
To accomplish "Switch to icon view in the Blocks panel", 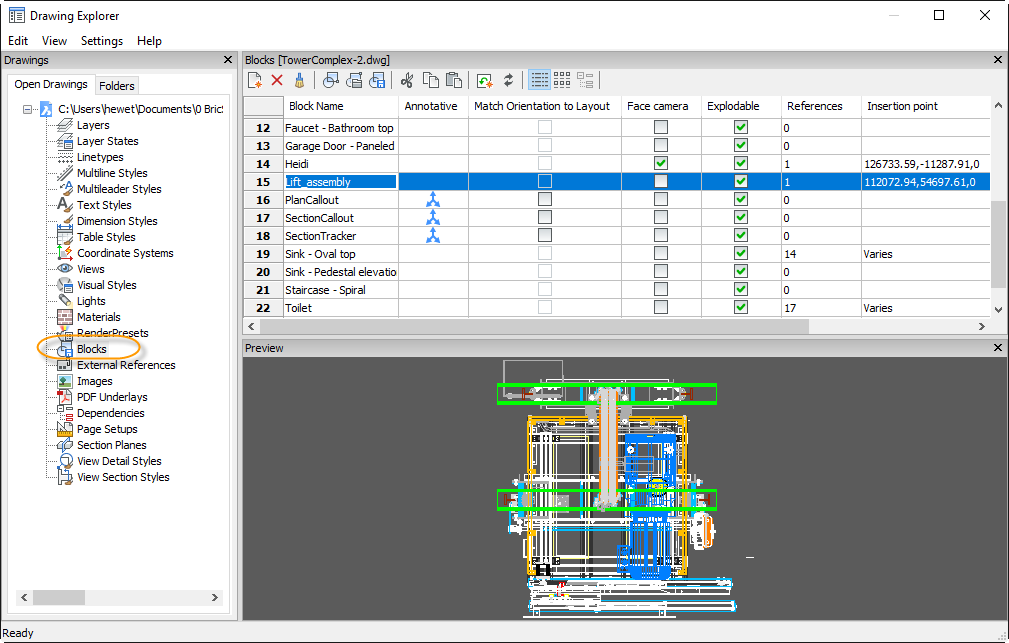I will pos(562,80).
